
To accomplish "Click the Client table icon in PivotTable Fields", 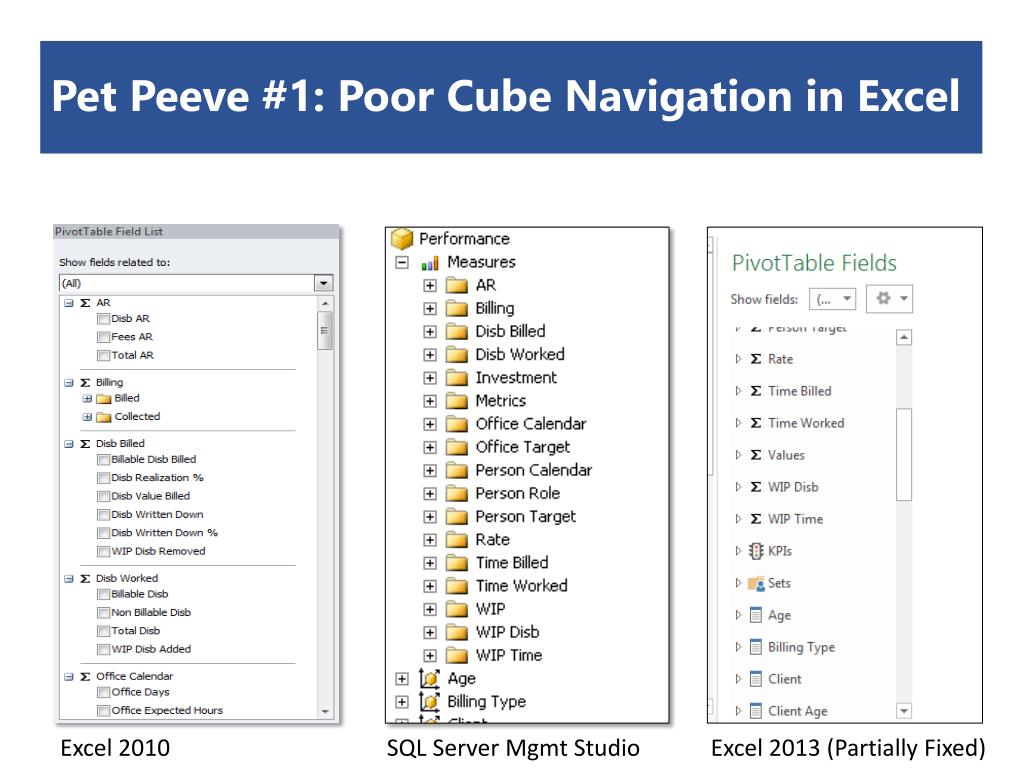I will (x=756, y=679).
